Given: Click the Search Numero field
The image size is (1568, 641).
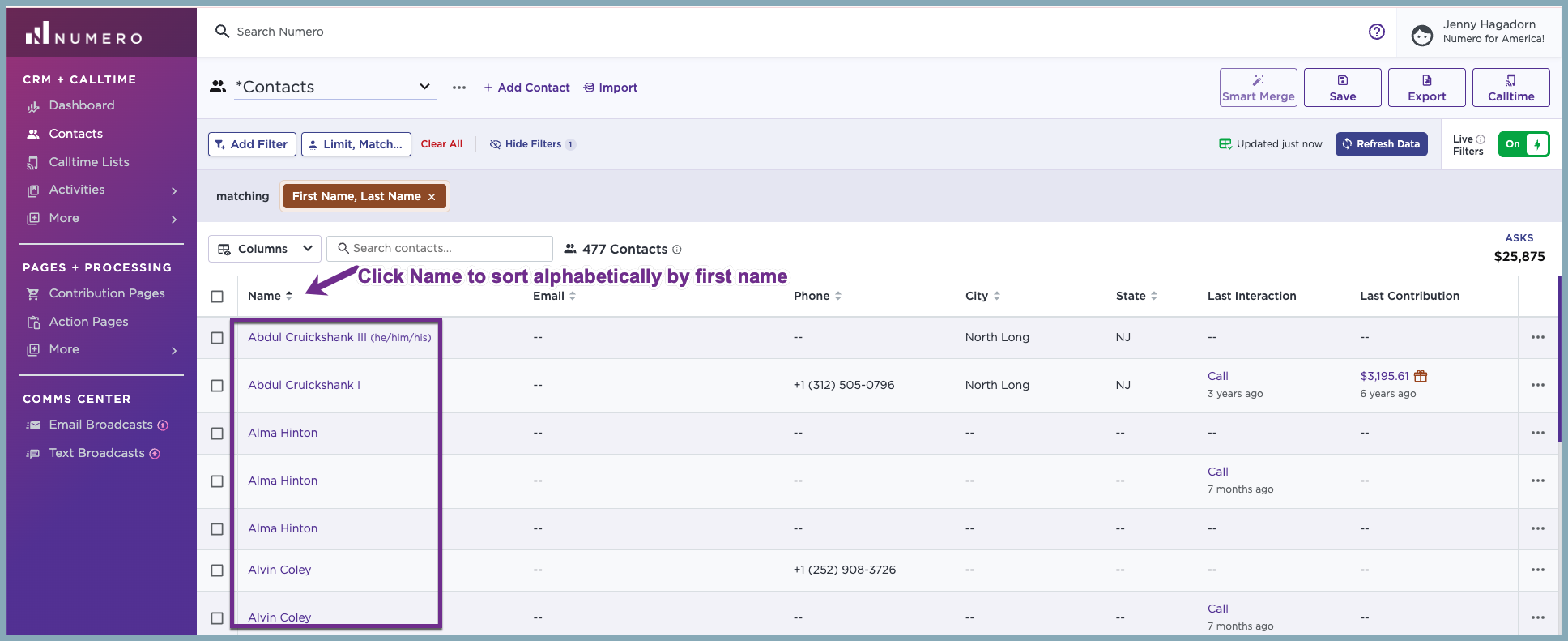Looking at the screenshot, I should point(280,32).
